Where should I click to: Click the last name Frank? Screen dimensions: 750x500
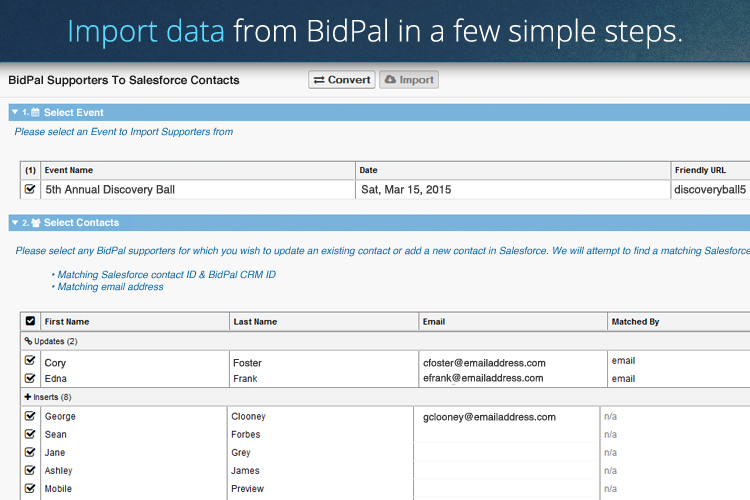tap(245, 378)
